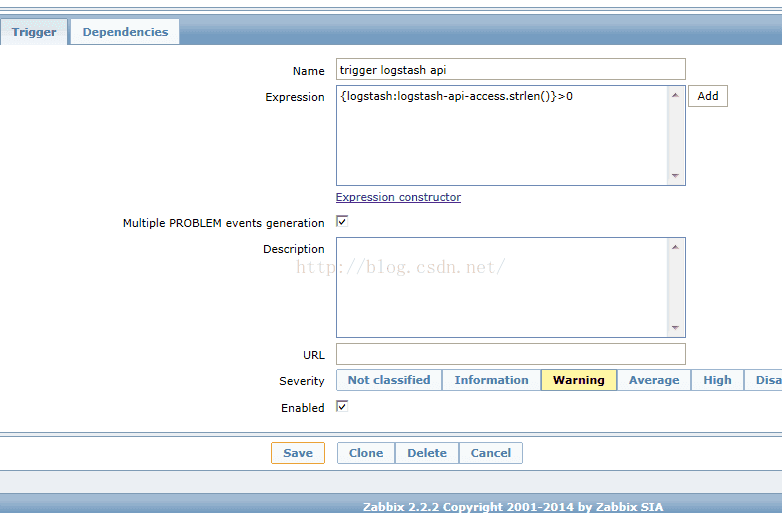Click the URL input field

pyautogui.click(x=511, y=354)
